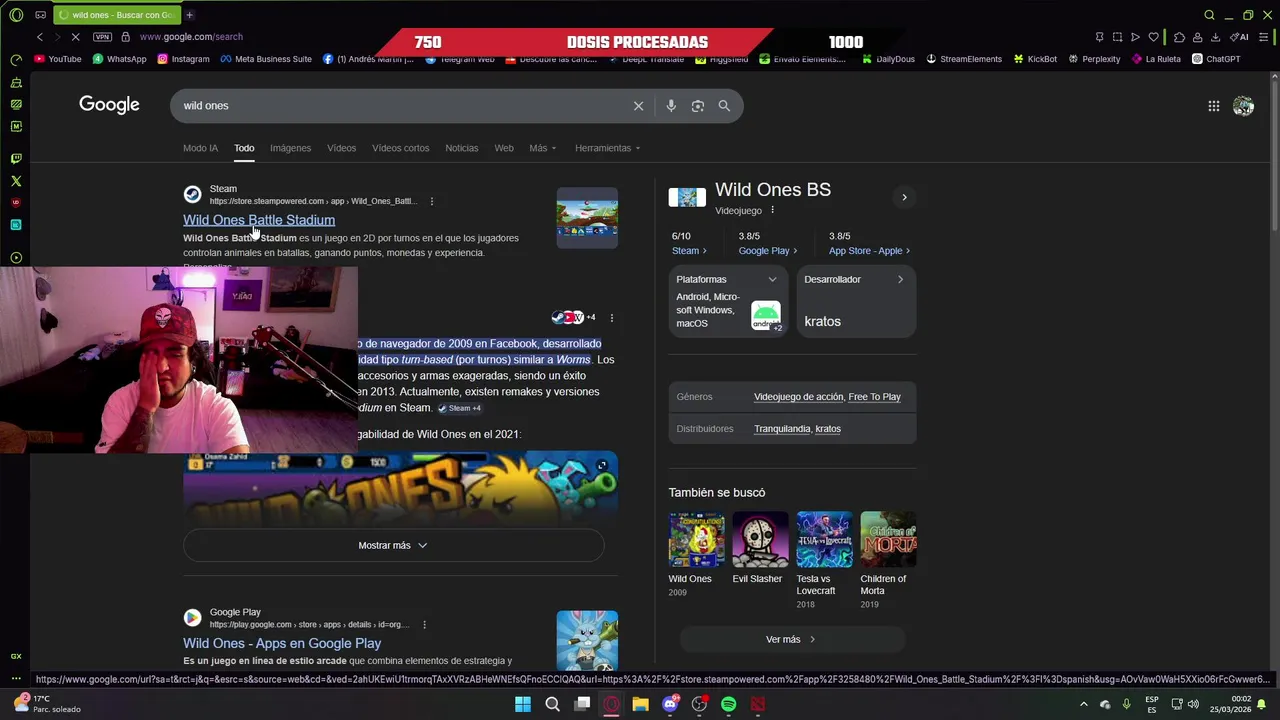Click the Ver más button

(x=791, y=639)
